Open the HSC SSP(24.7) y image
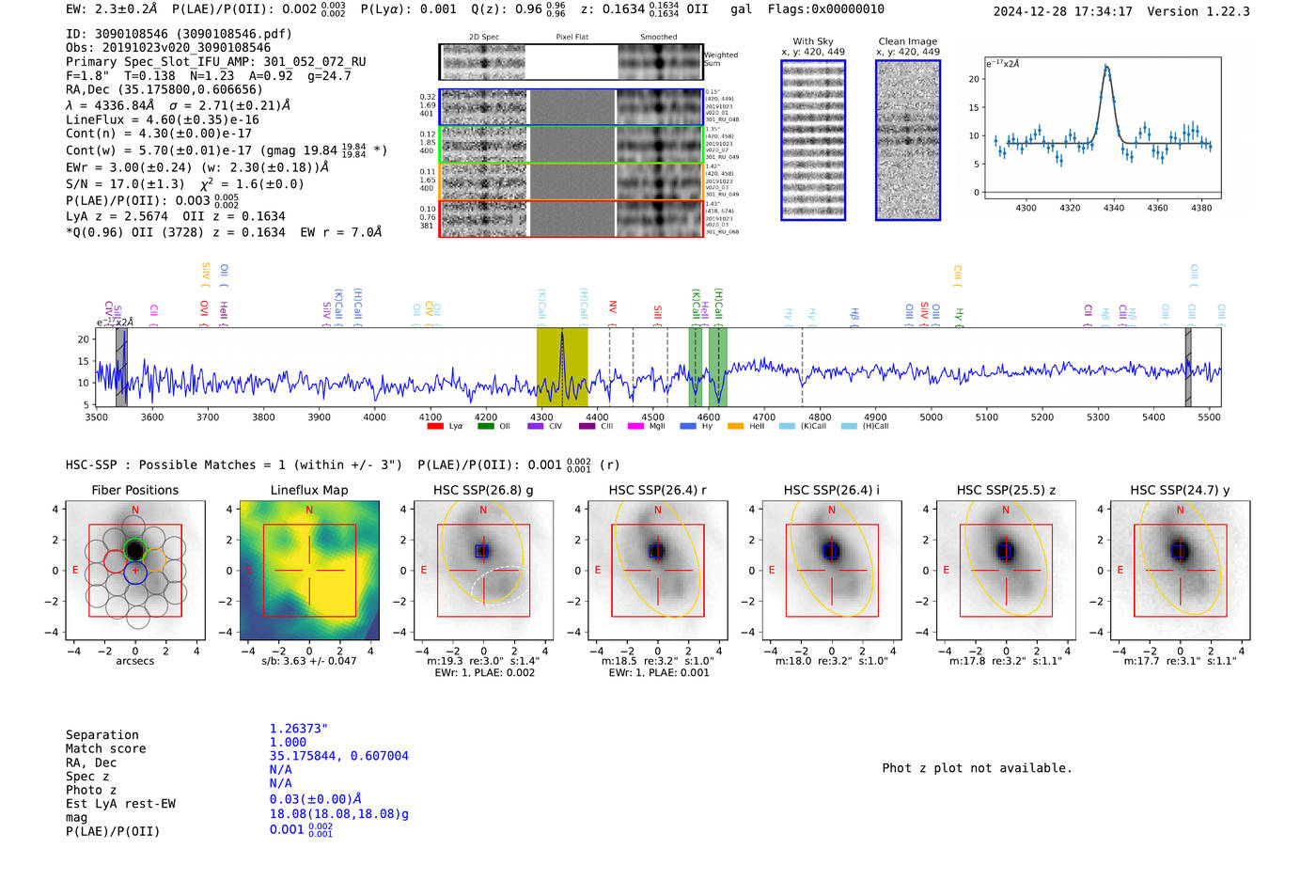1316x896 pixels. tap(1181, 571)
